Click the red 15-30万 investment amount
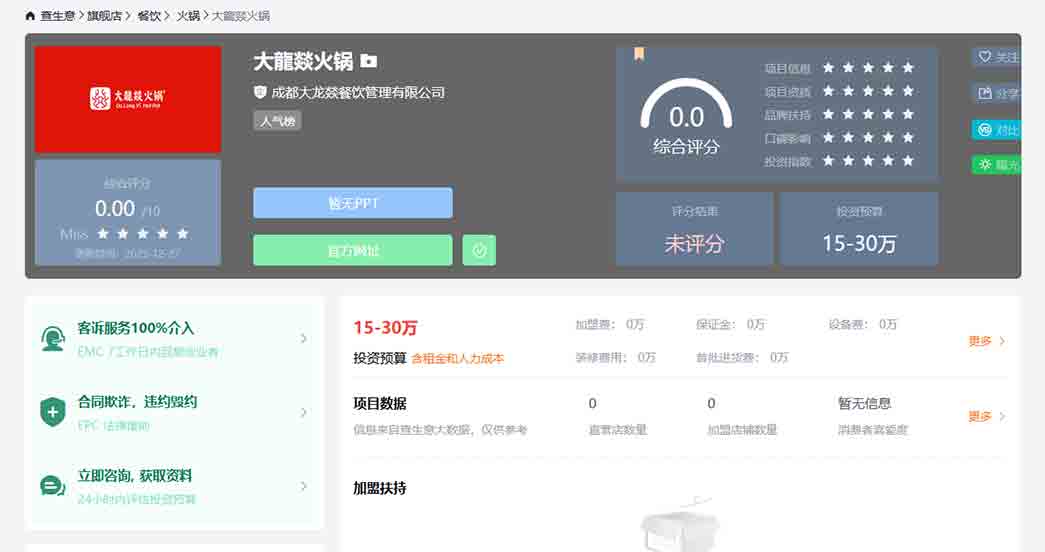 [385, 327]
